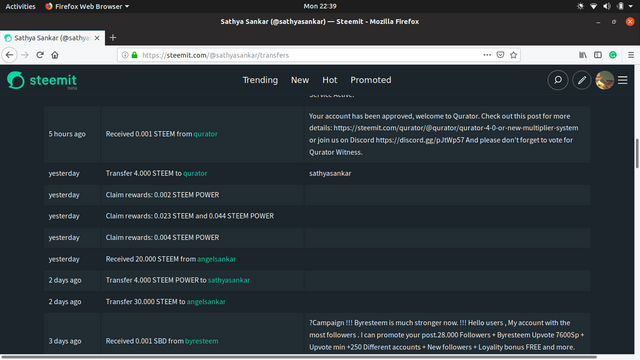The height and width of the screenshot is (360, 640).
Task: Open a new browser tab
Action: click(113, 38)
